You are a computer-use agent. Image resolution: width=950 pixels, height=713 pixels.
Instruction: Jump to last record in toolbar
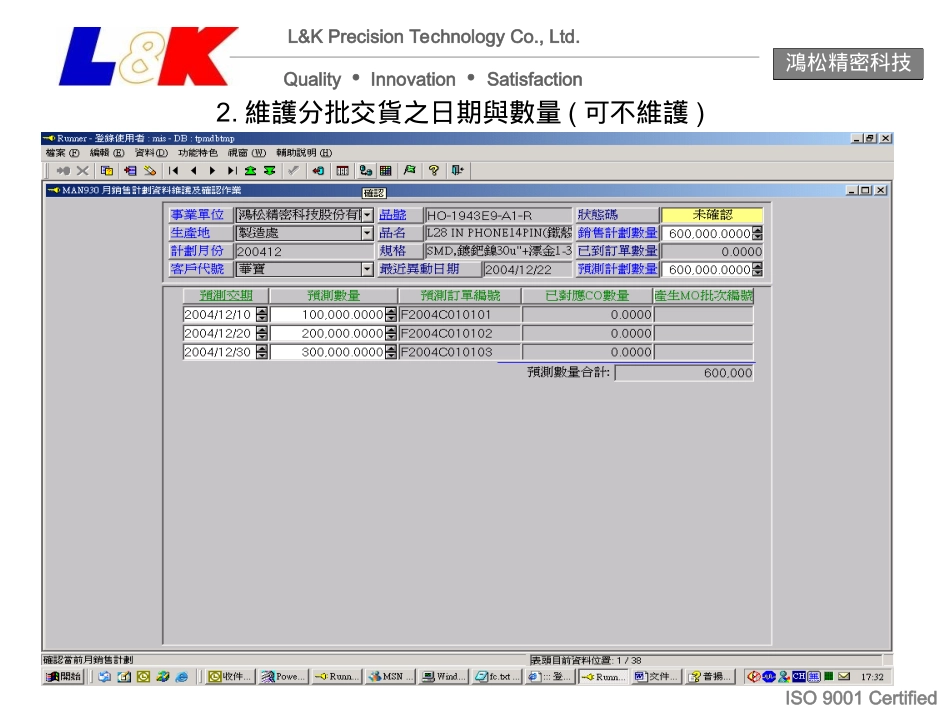(231, 170)
